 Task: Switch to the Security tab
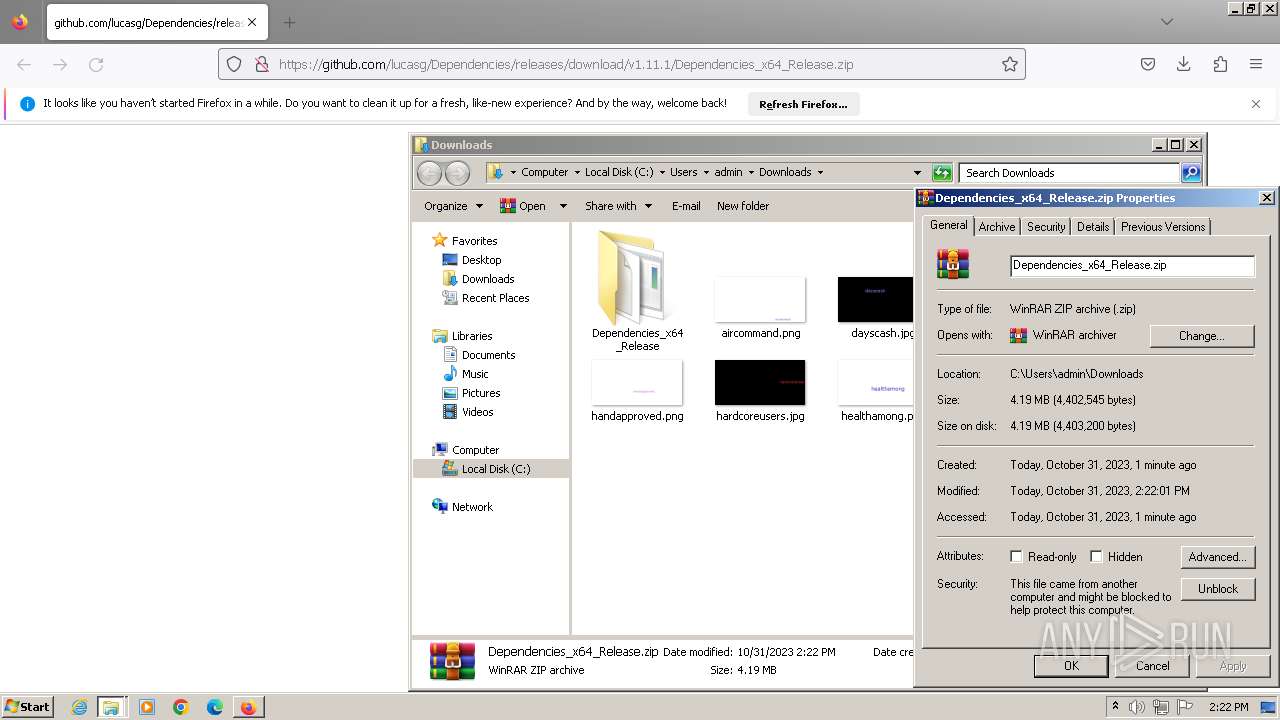1046,227
